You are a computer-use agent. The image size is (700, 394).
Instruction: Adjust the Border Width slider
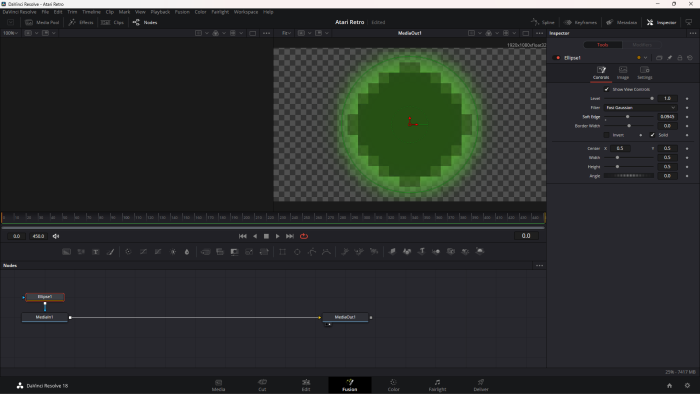pos(629,126)
